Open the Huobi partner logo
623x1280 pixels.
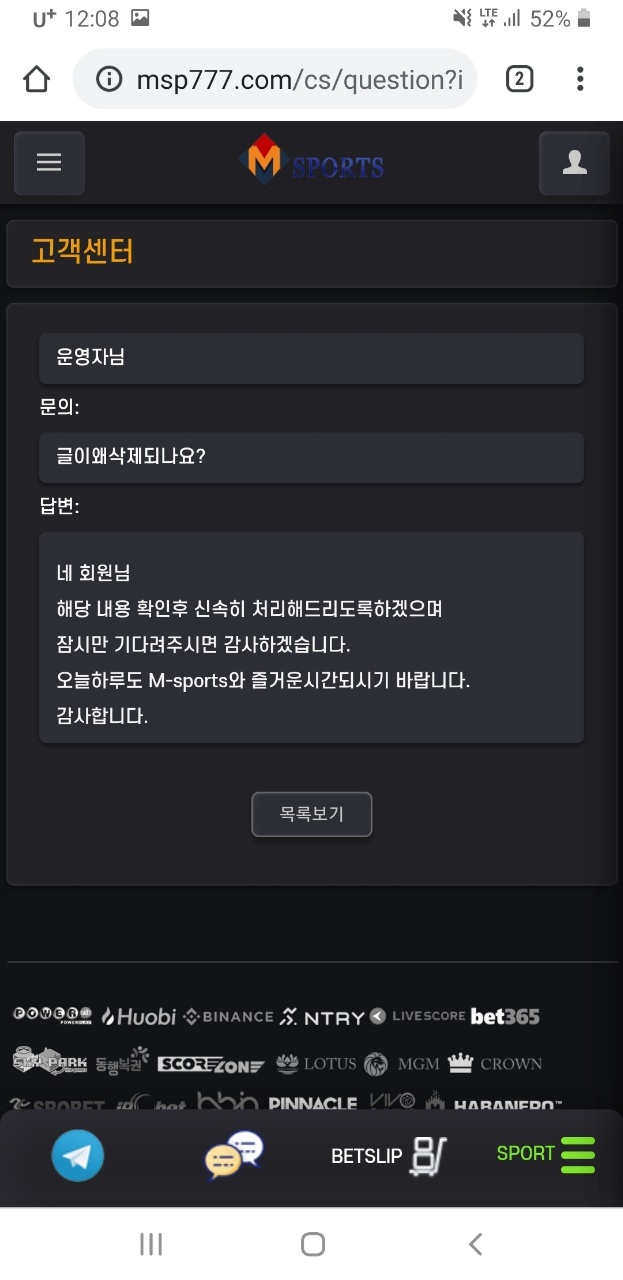(138, 1016)
